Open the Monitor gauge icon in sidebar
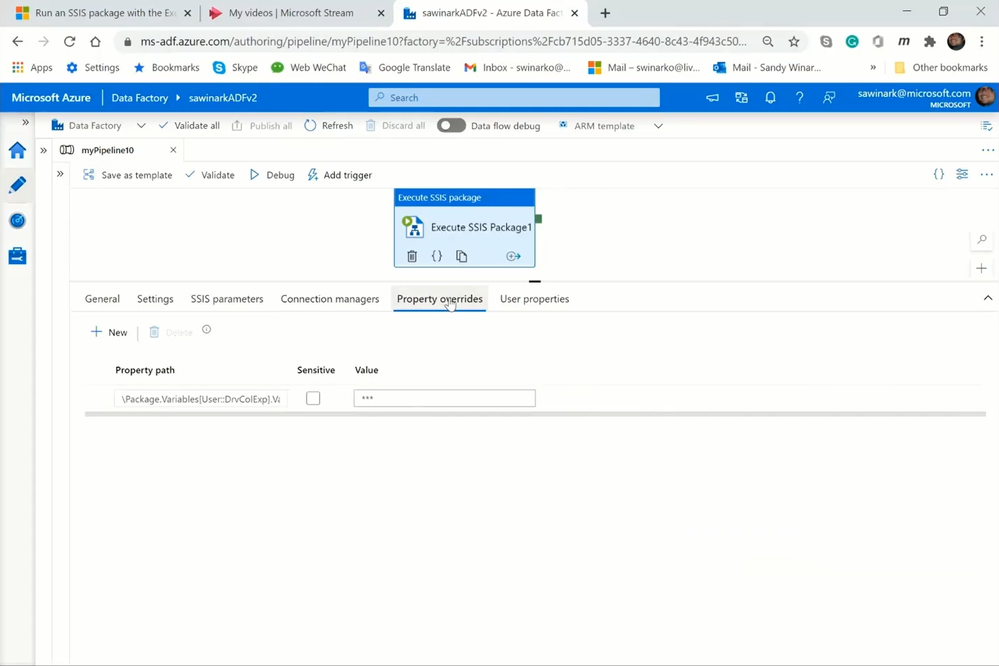The width and height of the screenshot is (999, 666). click(17, 221)
